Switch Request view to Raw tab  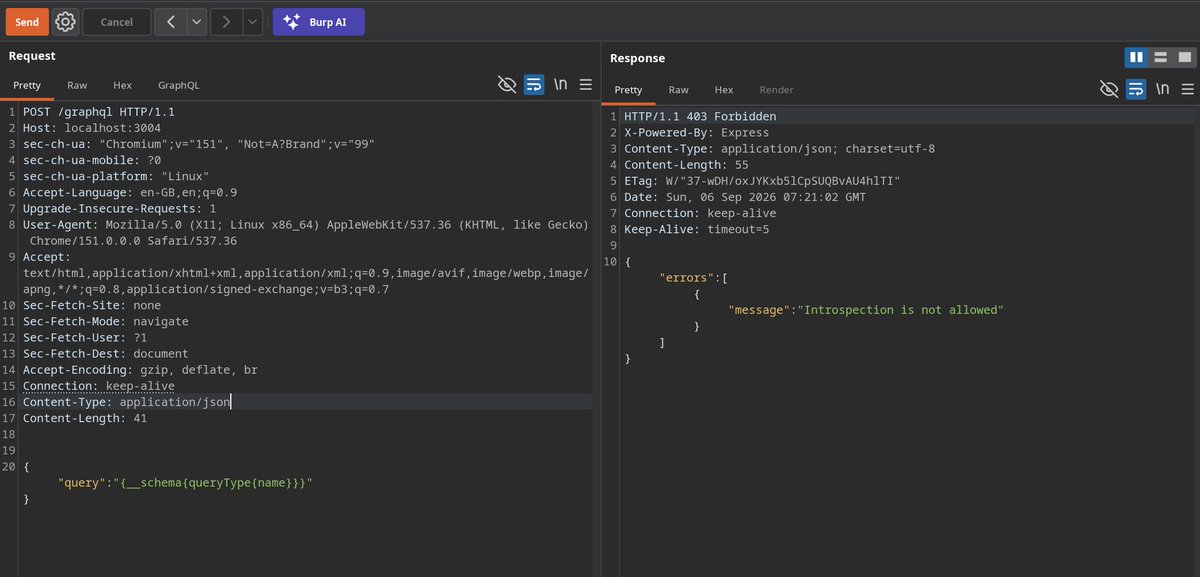(x=77, y=86)
